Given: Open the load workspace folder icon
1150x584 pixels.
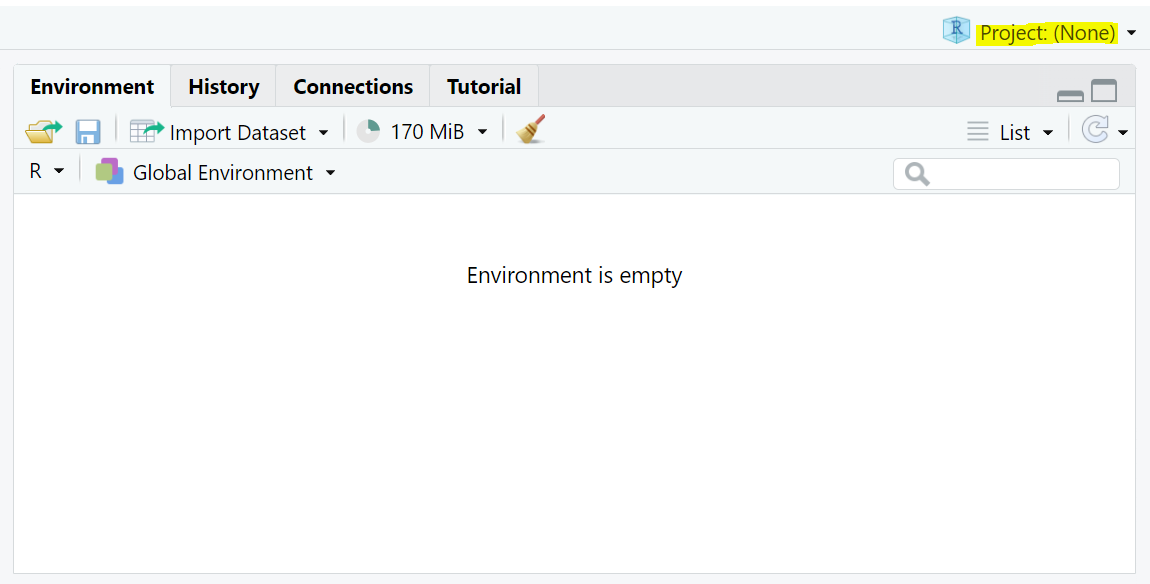Looking at the screenshot, I should coord(43,131).
